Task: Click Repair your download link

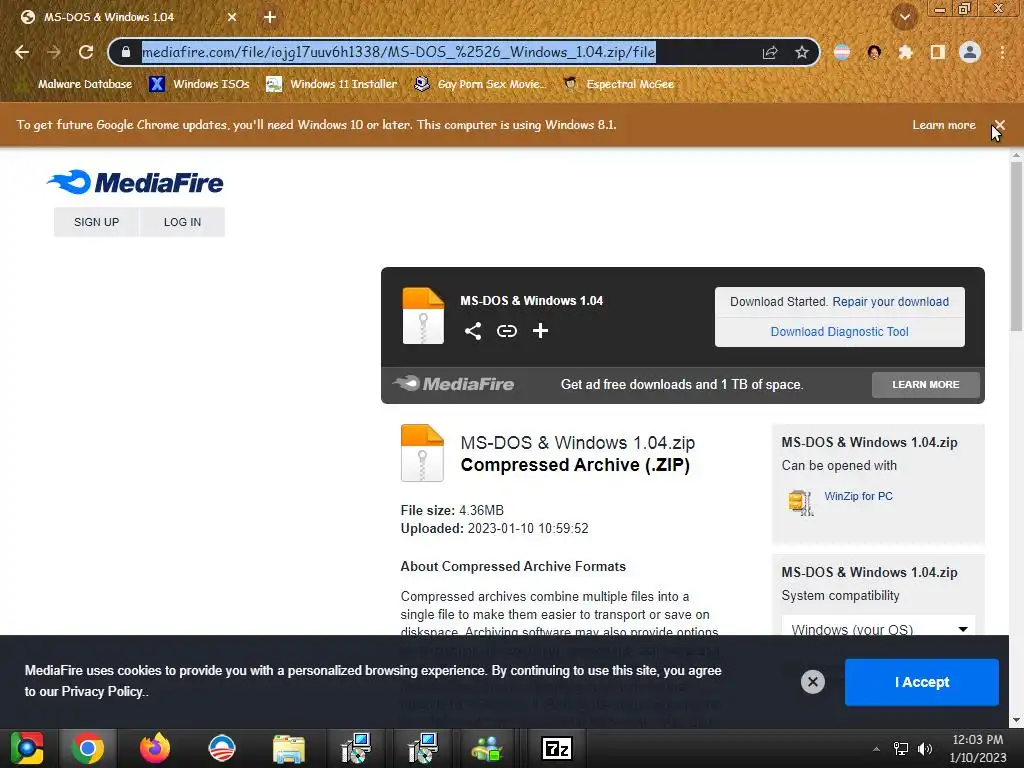Action: click(x=890, y=302)
